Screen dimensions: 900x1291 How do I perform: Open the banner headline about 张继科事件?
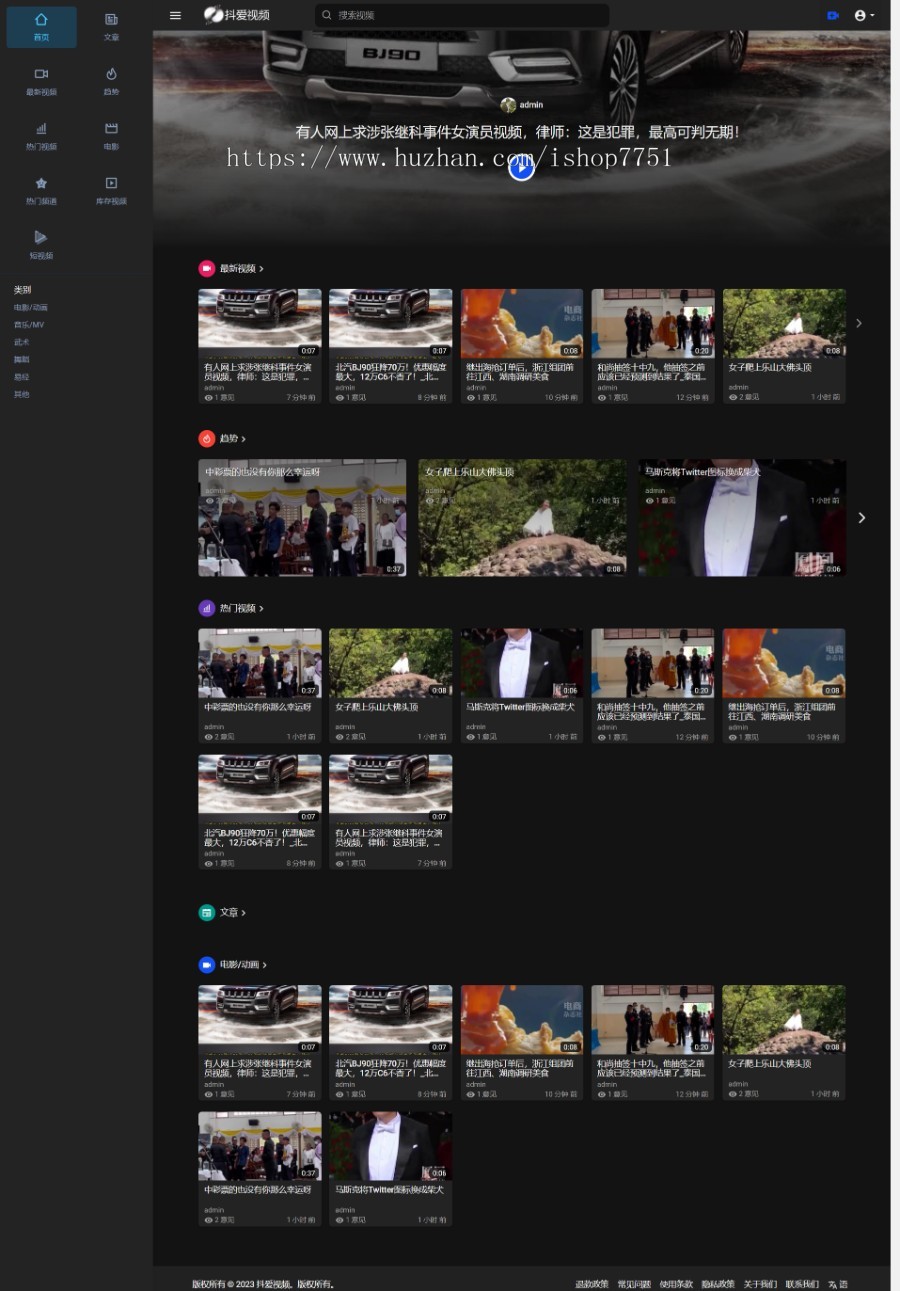[x=517, y=131]
